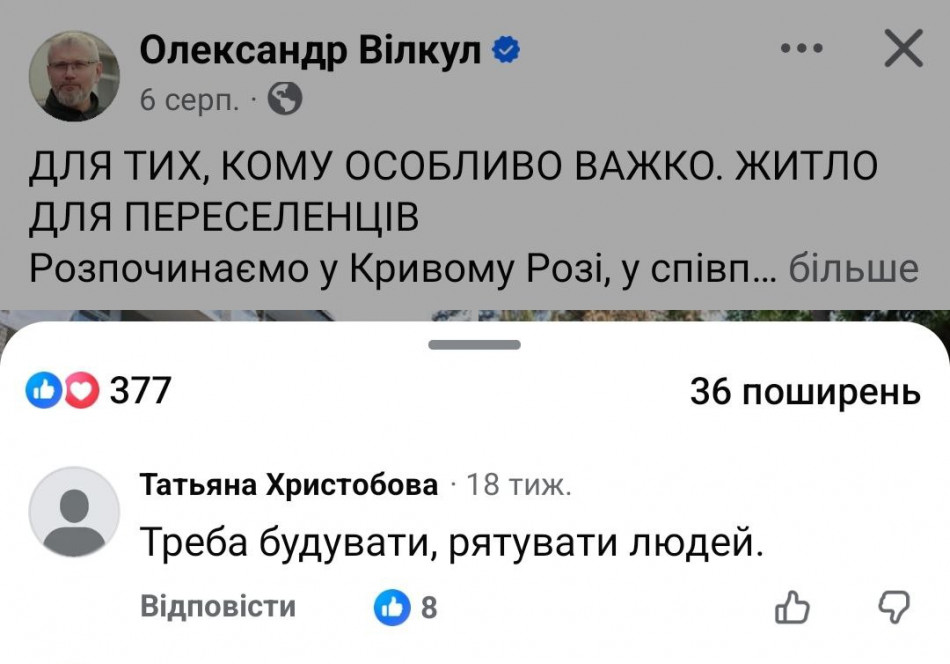The image size is (950, 664).
Task: Open the 377 reactions list
Action: tap(140, 391)
